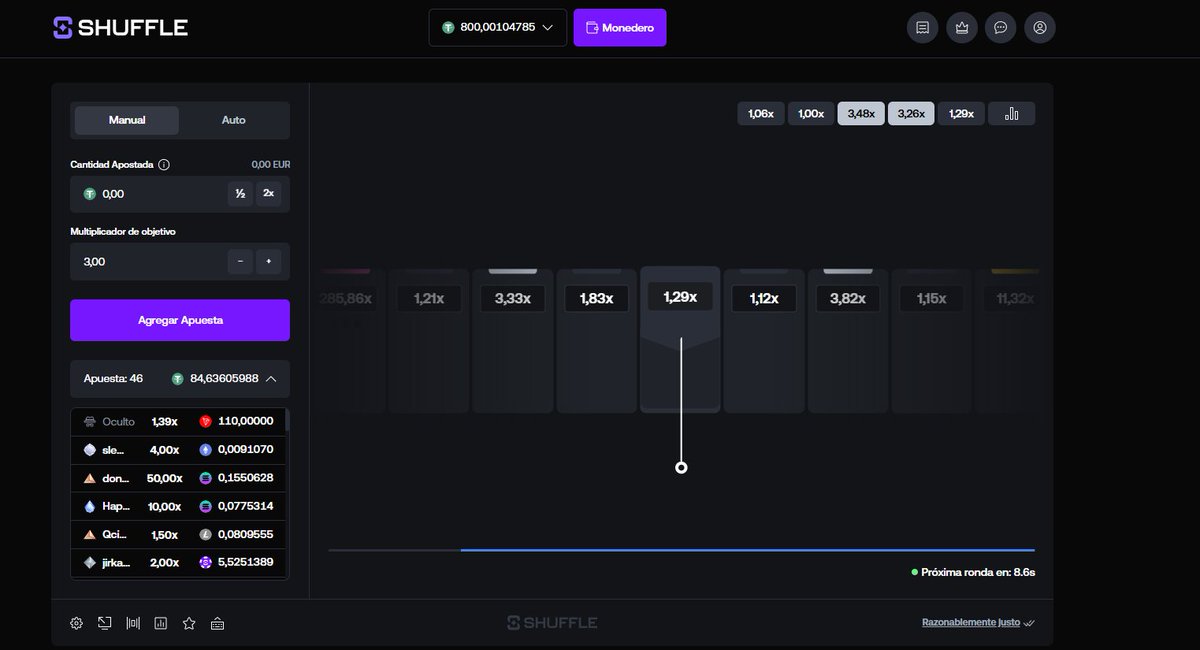Click the 1,29x history result chip
This screenshot has height=650, width=1200.
961,113
